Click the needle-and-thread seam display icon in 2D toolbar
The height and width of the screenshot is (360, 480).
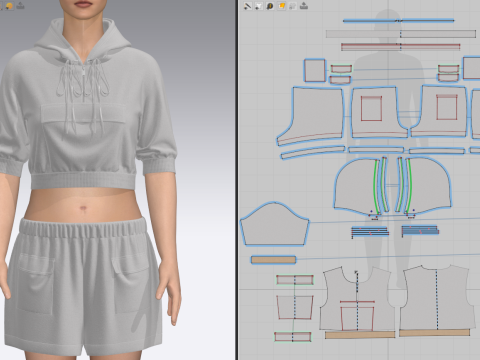coord(248,6)
